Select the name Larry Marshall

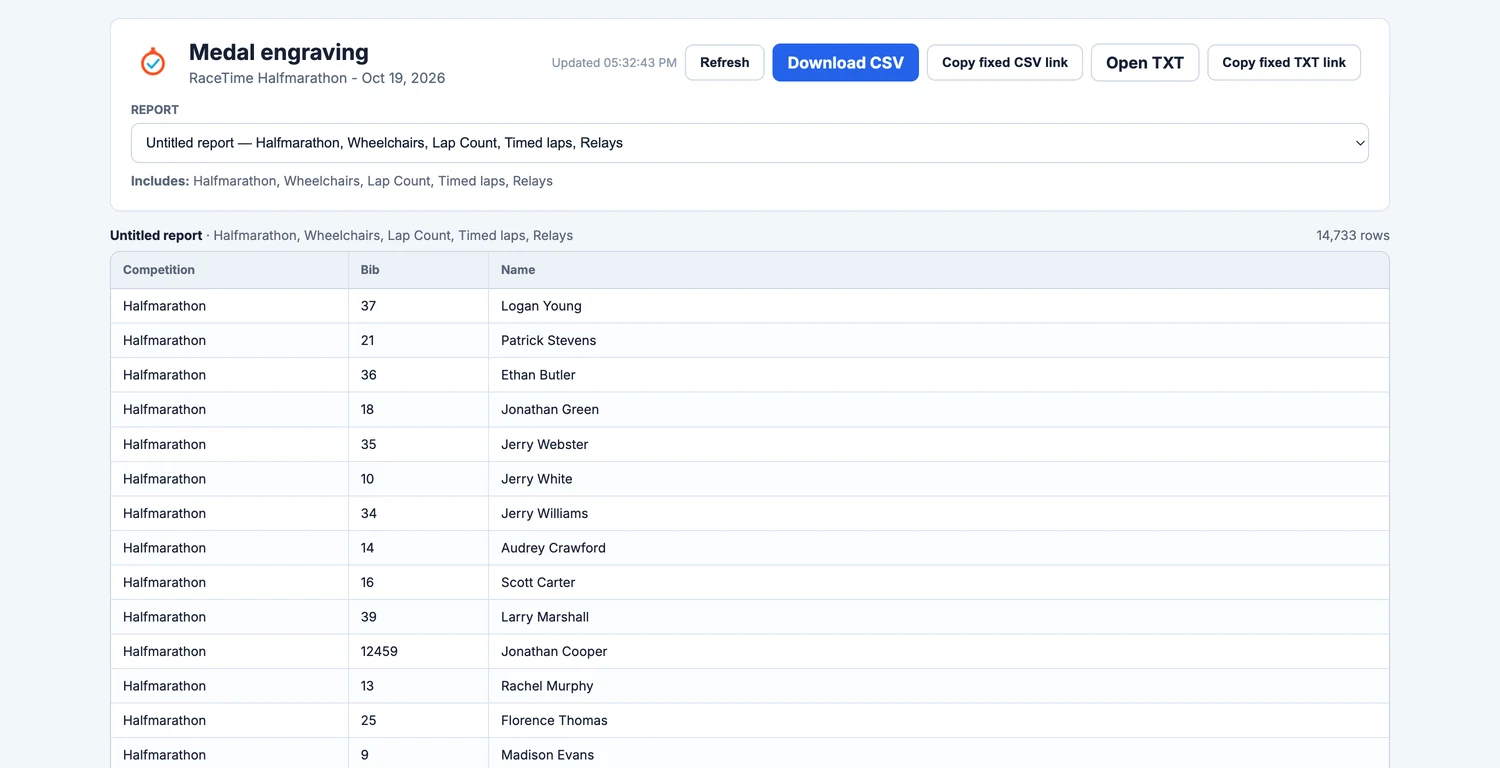click(545, 617)
